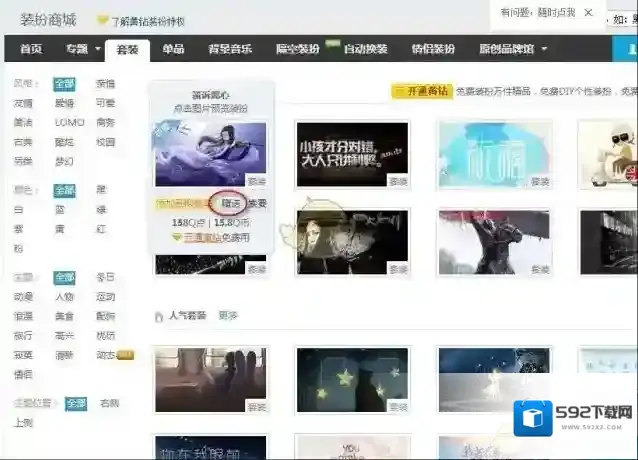Select 右侧 in the 主题位置 filter
Viewport: 638px width, 460px height.
(x=107, y=403)
